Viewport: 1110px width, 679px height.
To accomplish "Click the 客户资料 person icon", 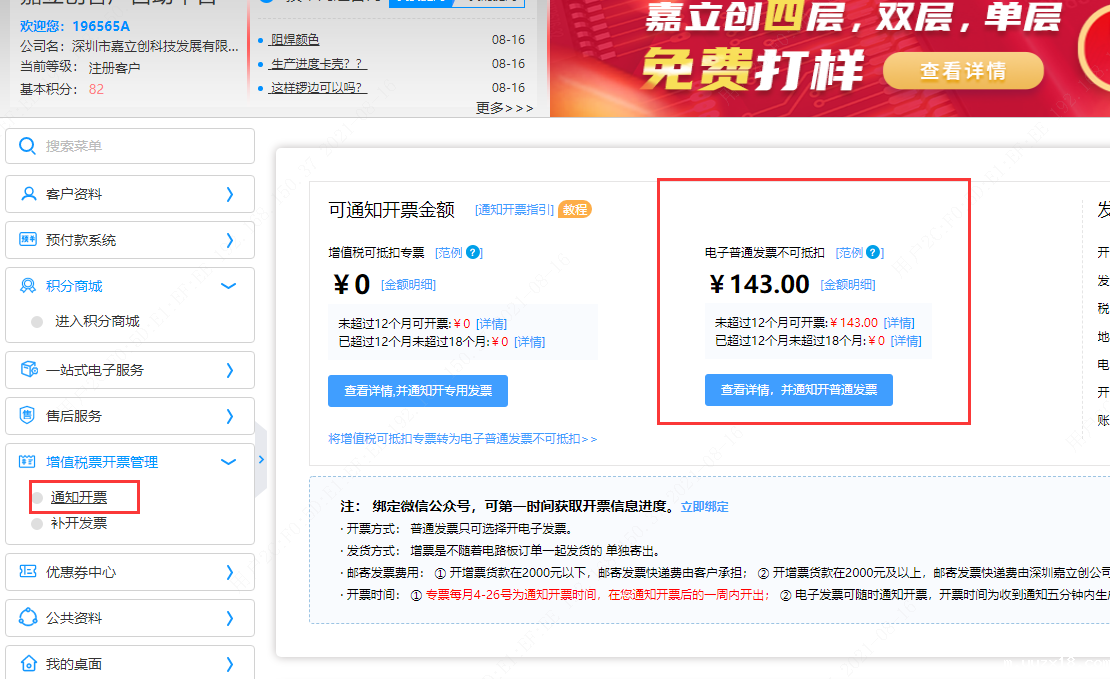I will (x=28, y=194).
